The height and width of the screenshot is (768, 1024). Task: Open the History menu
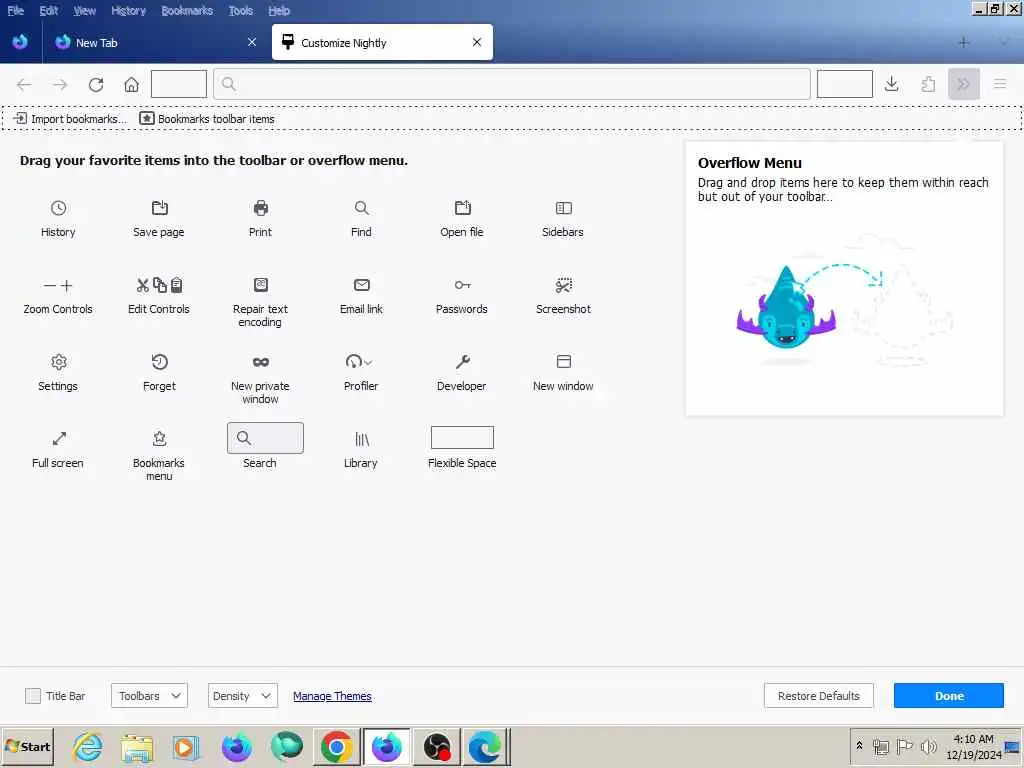pos(128,10)
